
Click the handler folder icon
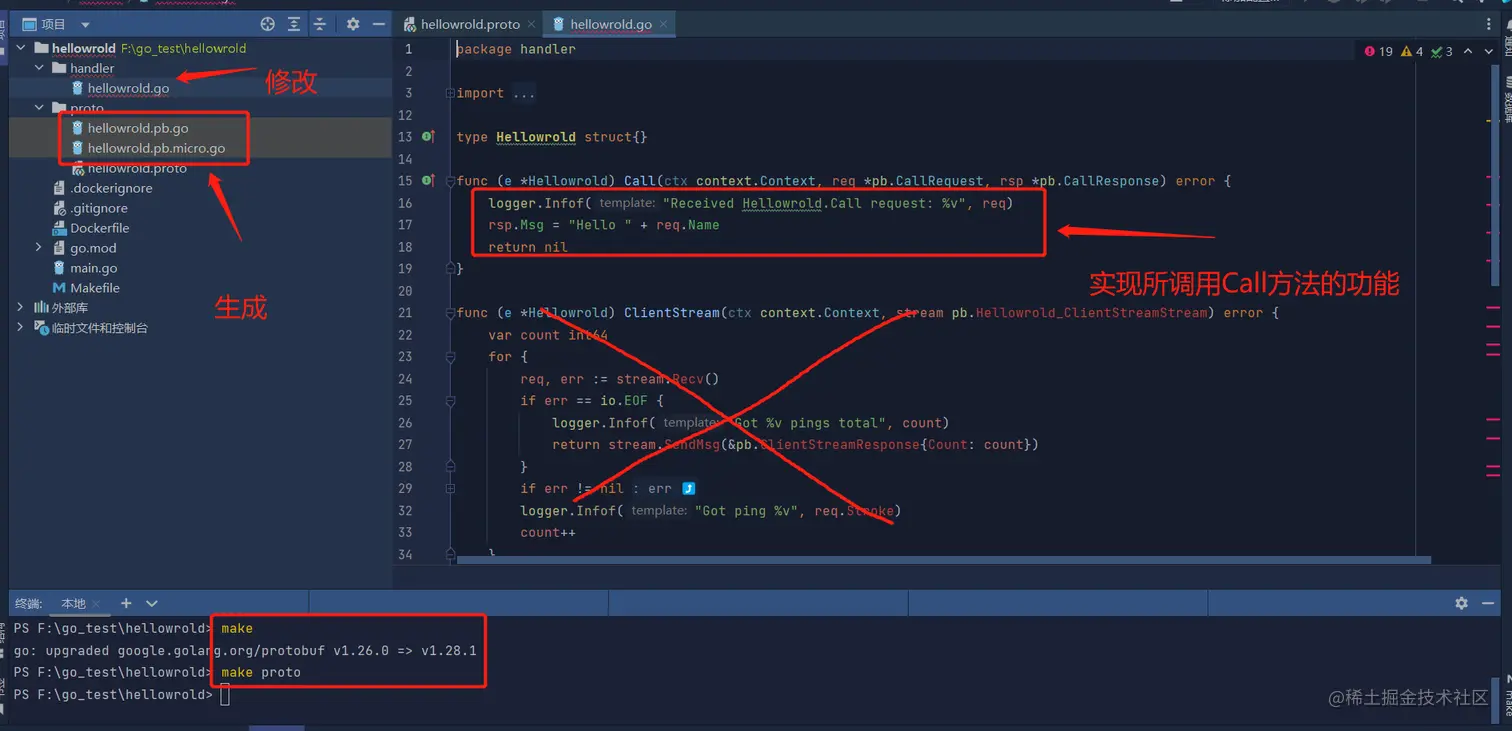[59, 68]
